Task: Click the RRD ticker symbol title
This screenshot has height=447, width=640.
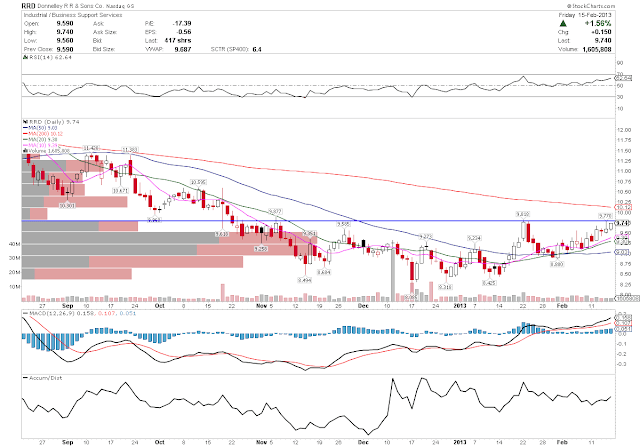Action: pos(28,6)
